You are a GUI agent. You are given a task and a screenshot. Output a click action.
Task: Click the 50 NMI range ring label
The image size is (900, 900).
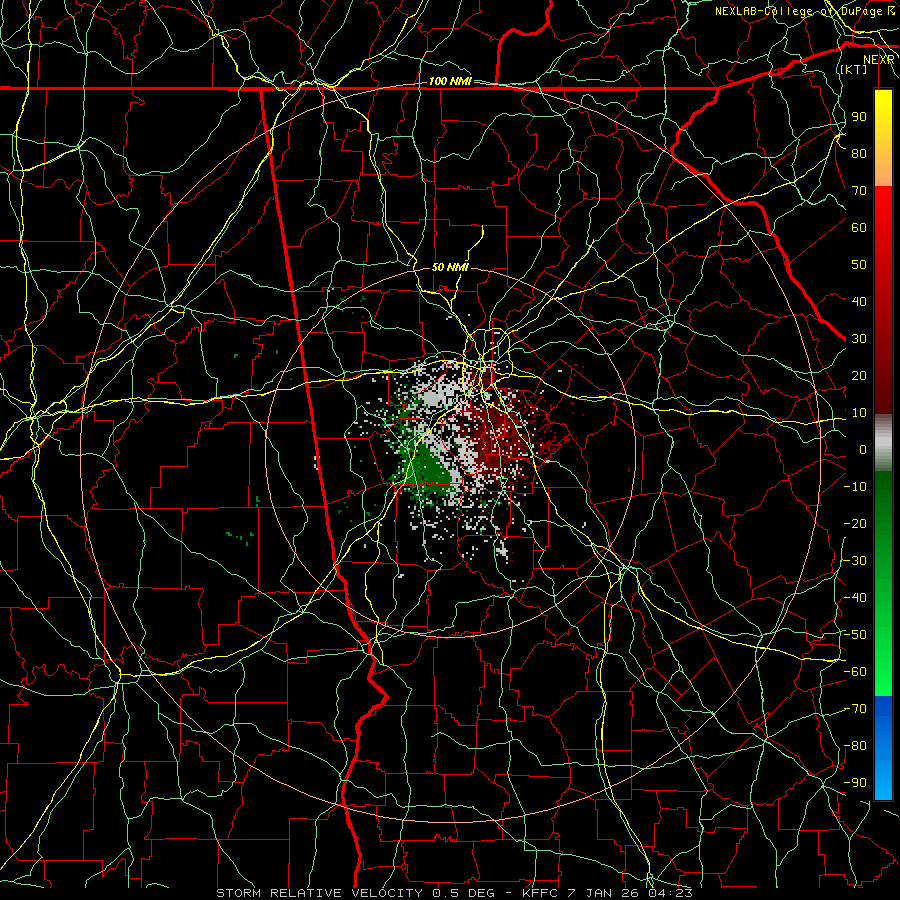450,267
